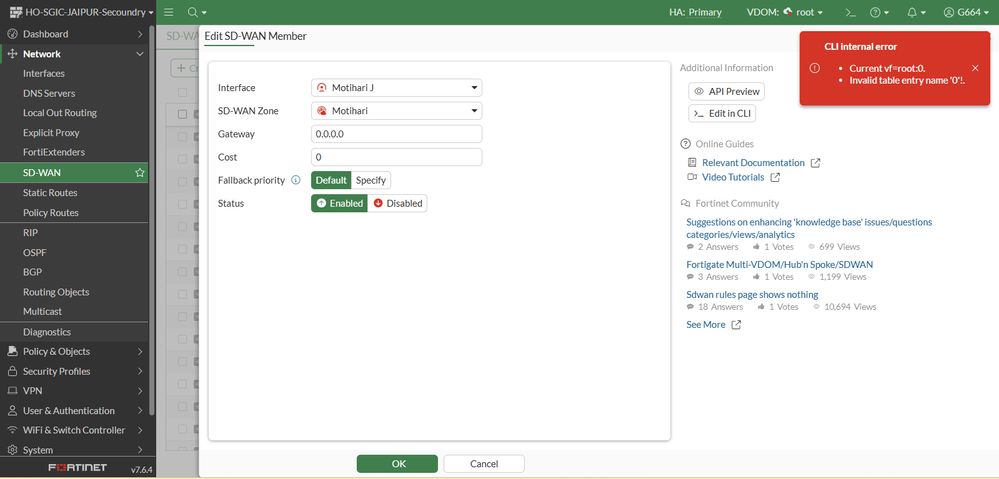This screenshot has width=999, height=479.
Task: Click the Edit in CLI button
Action: pyautogui.click(x=722, y=114)
